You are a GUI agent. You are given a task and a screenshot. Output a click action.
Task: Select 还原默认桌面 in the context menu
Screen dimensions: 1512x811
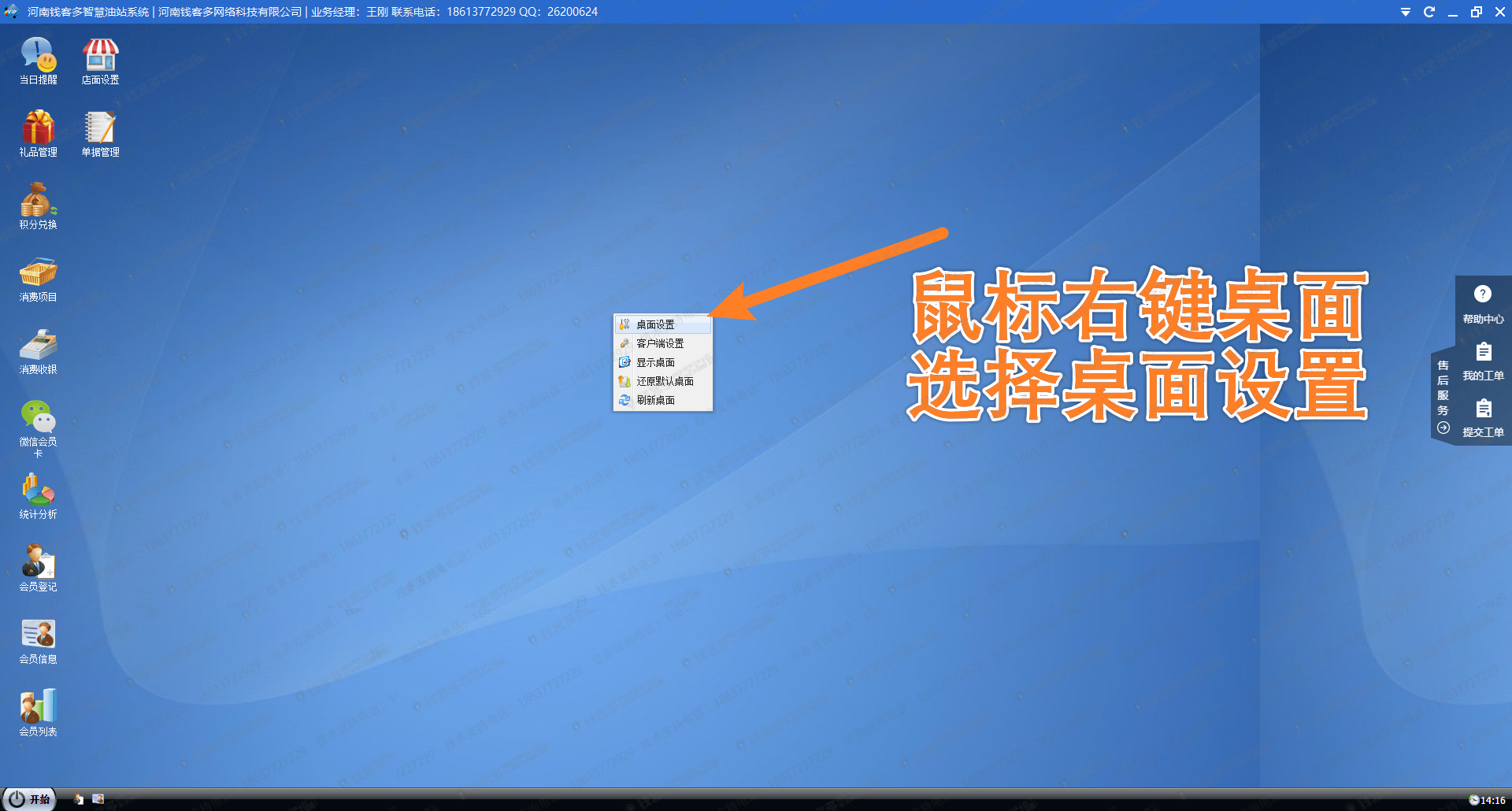[x=663, y=381]
